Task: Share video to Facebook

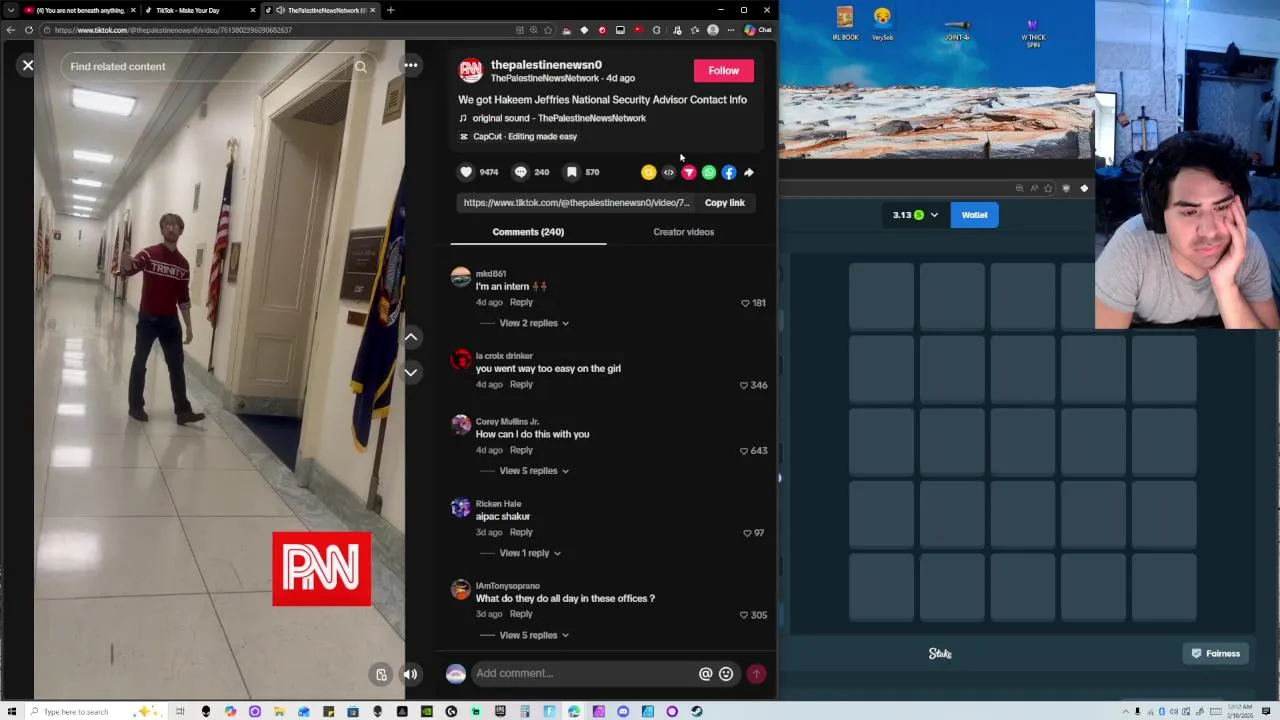Action: coord(728,172)
